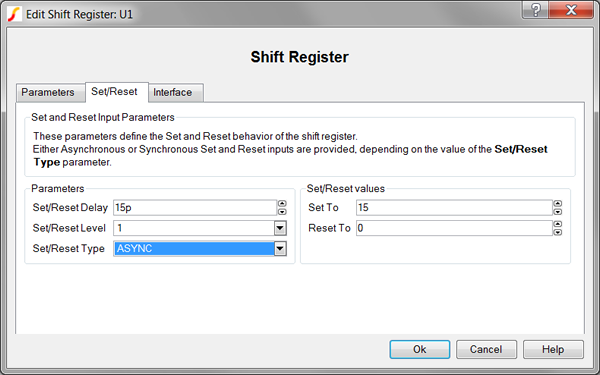Confirm changes with the Ok button
600x375 pixels.
coord(420,349)
